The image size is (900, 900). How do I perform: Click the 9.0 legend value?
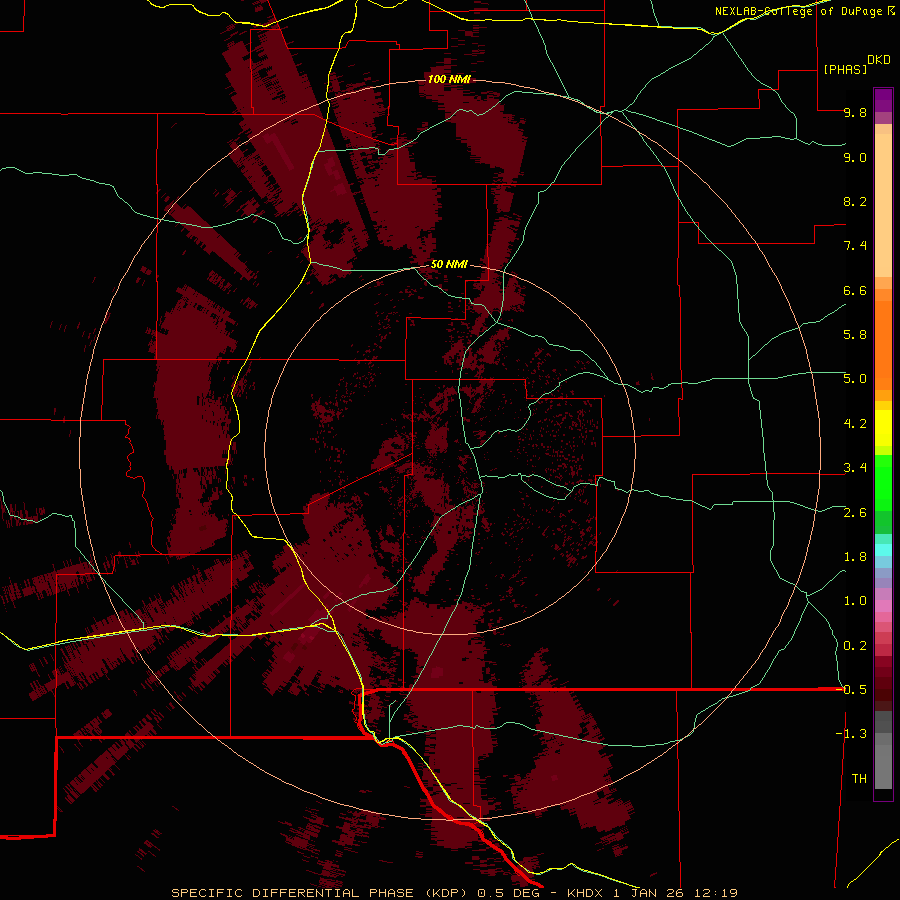(x=855, y=157)
